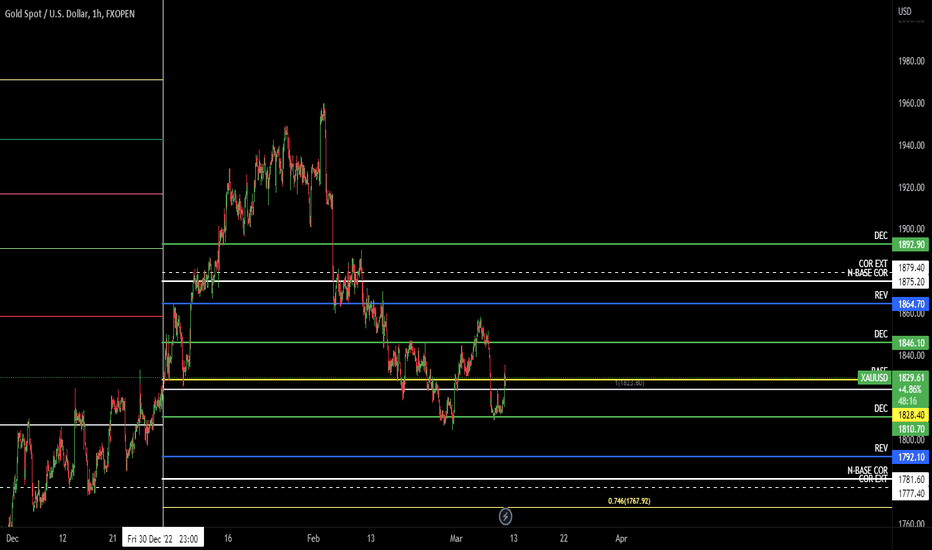Click the REV label above 1864.70 line

[x=881, y=296]
